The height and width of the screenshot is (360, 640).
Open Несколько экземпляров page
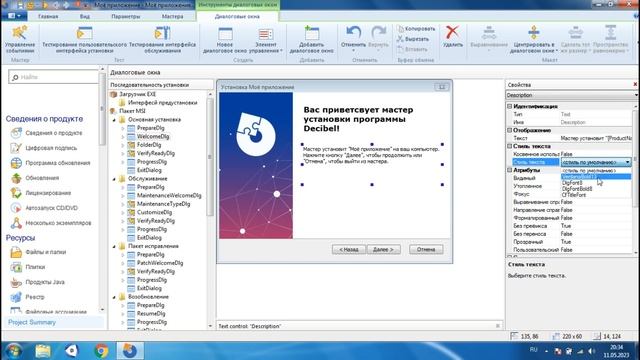coord(51,223)
